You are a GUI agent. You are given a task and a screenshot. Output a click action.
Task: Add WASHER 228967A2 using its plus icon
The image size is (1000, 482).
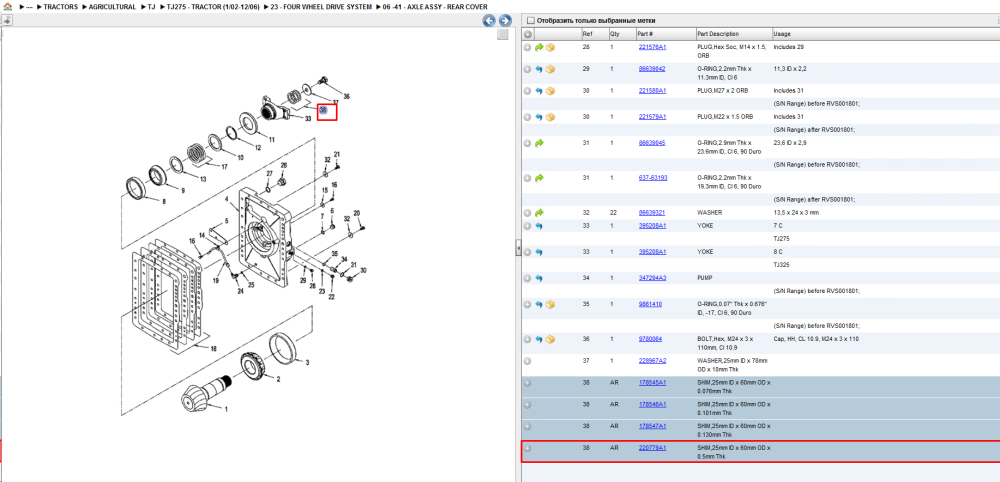coord(527,361)
